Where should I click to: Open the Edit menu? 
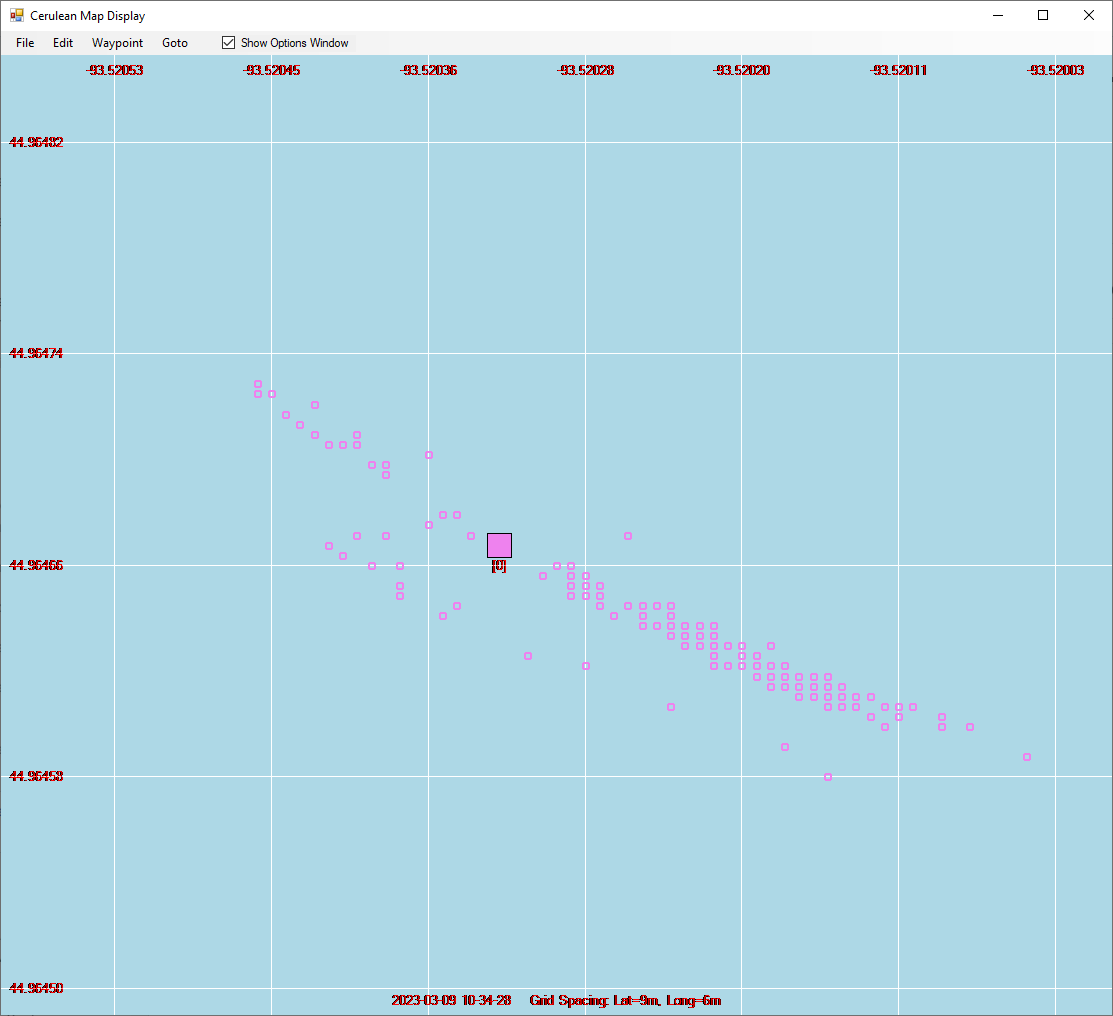click(x=62, y=43)
